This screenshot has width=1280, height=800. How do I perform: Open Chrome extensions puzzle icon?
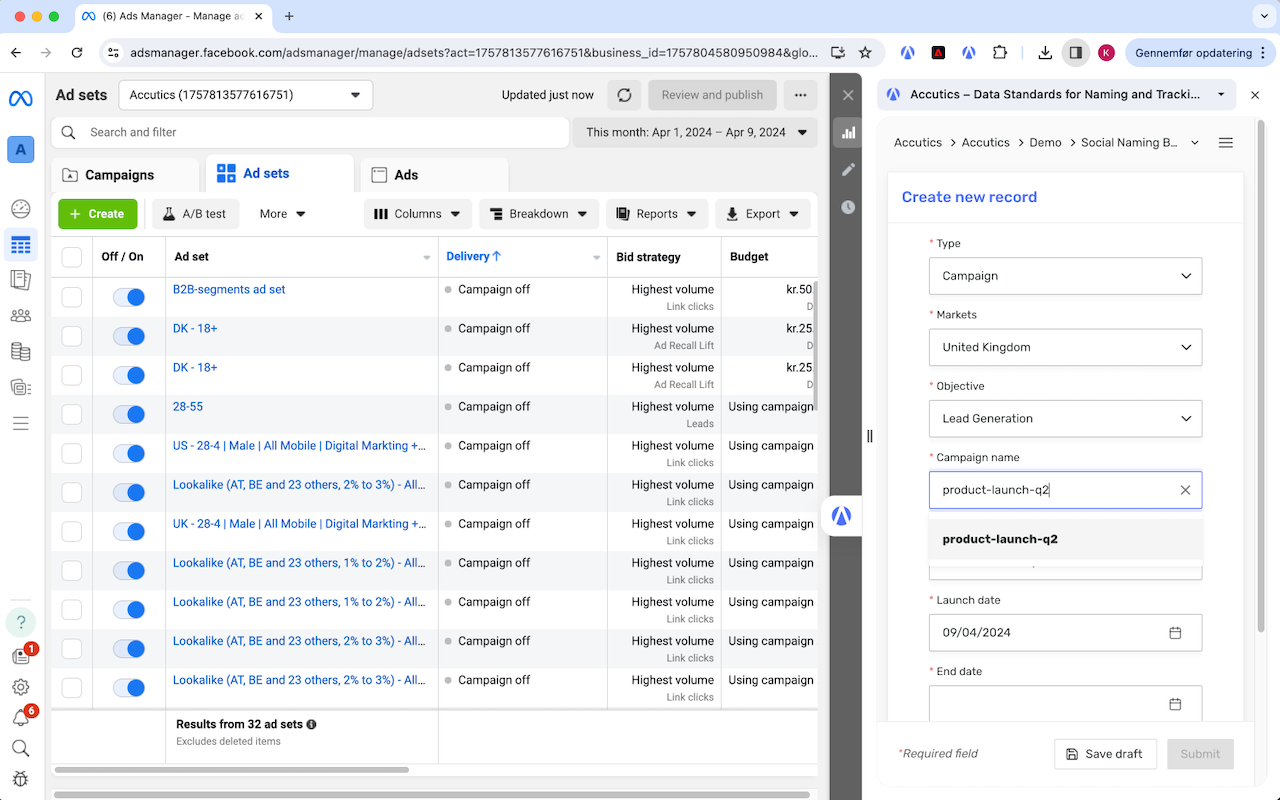(1000, 53)
